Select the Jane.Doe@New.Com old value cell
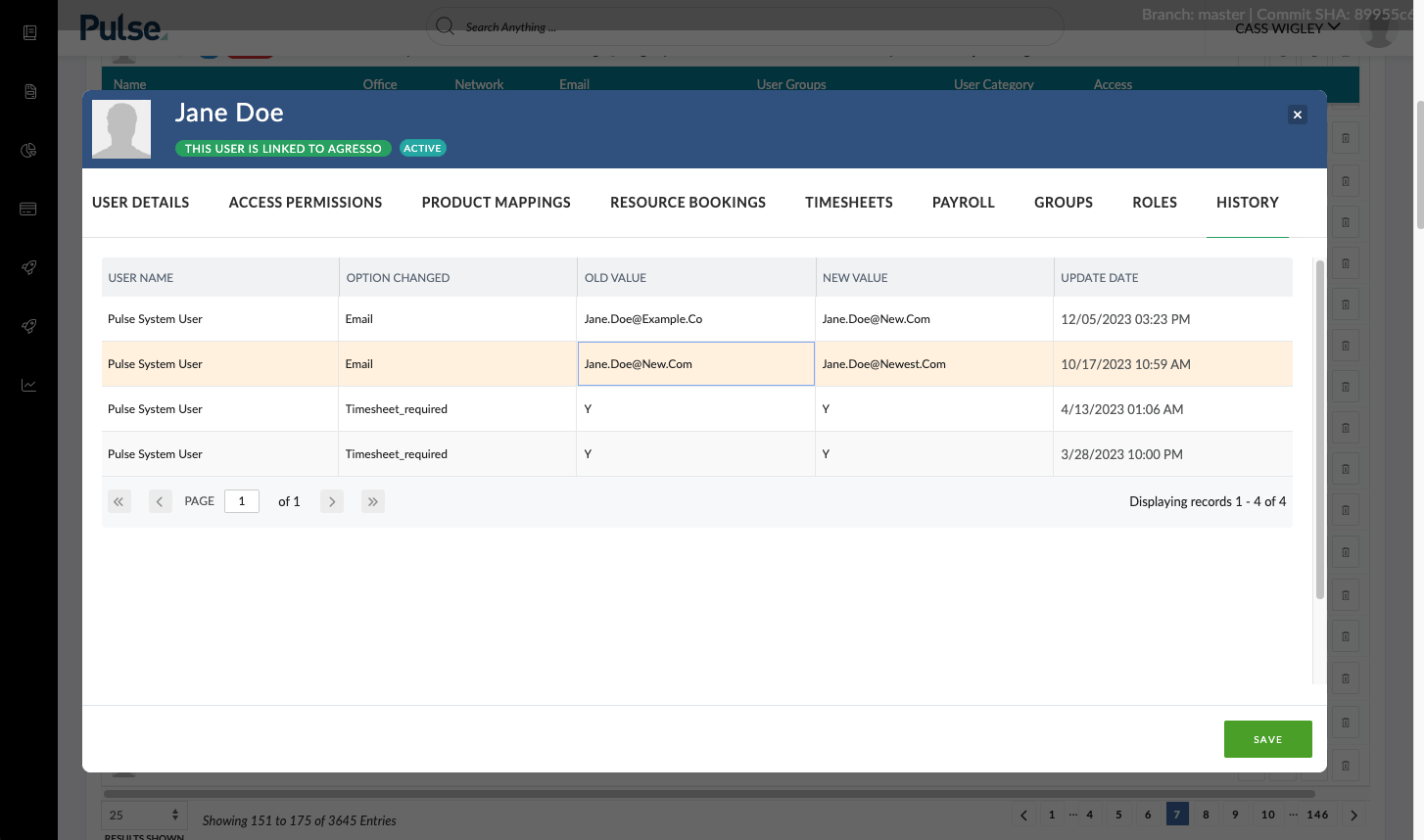 [x=696, y=364]
